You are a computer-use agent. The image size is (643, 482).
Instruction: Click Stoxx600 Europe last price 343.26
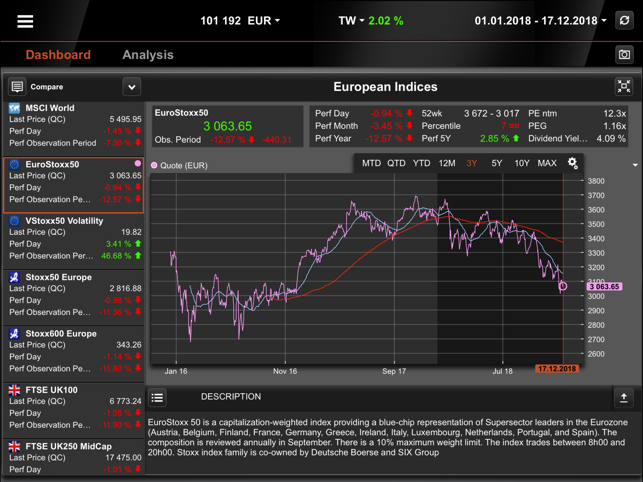tap(129, 345)
